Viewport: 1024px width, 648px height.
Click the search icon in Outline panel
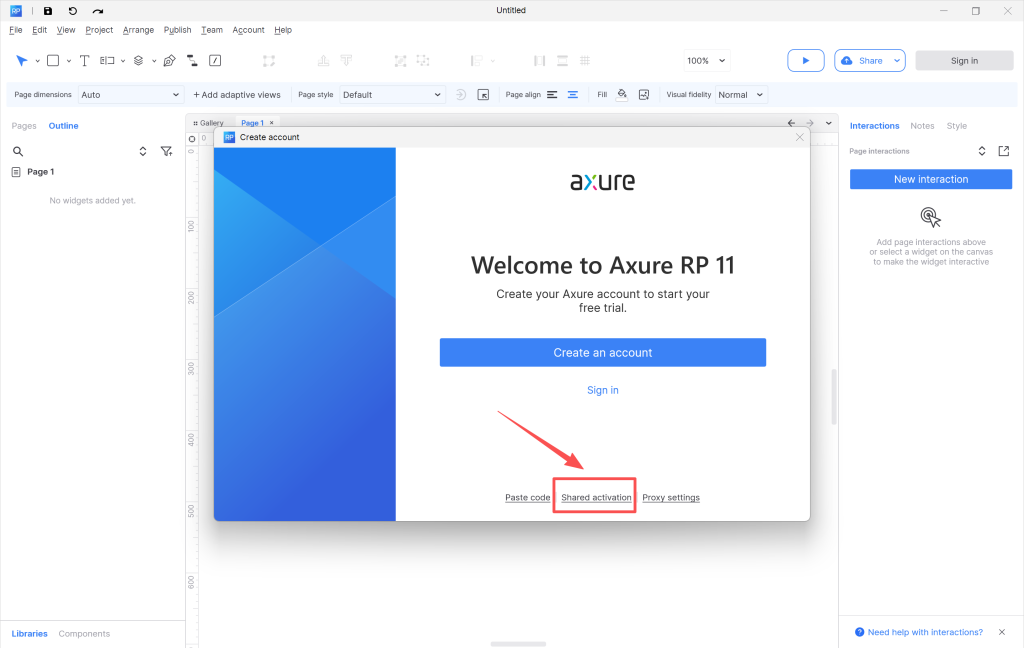coord(18,151)
